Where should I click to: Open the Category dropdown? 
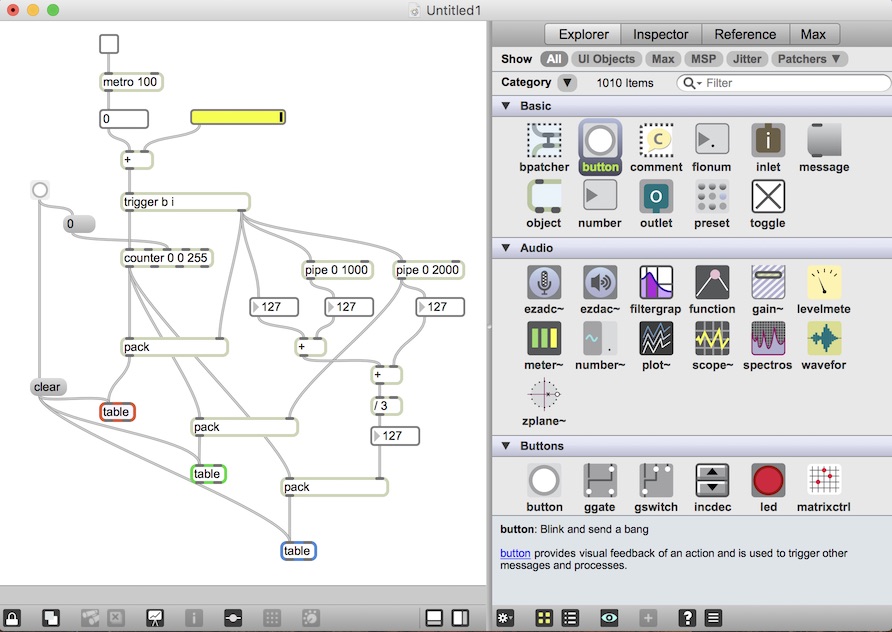click(567, 83)
